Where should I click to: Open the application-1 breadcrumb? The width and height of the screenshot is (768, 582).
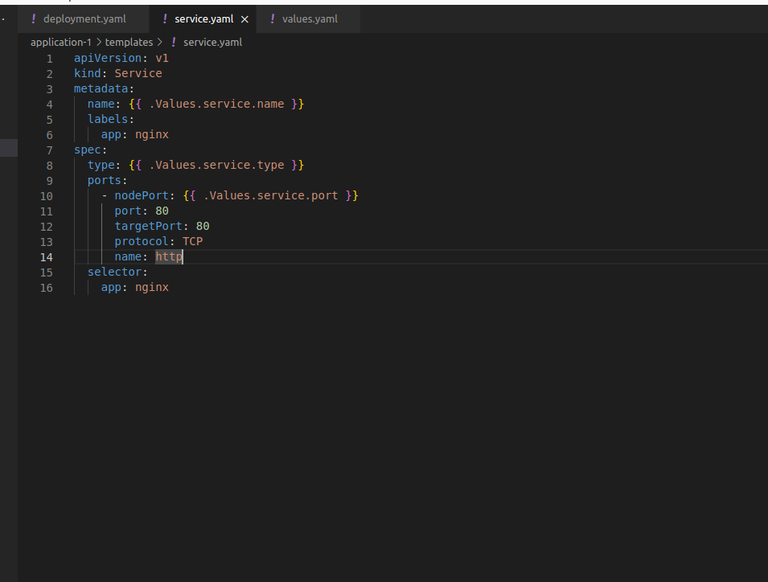[61, 43]
